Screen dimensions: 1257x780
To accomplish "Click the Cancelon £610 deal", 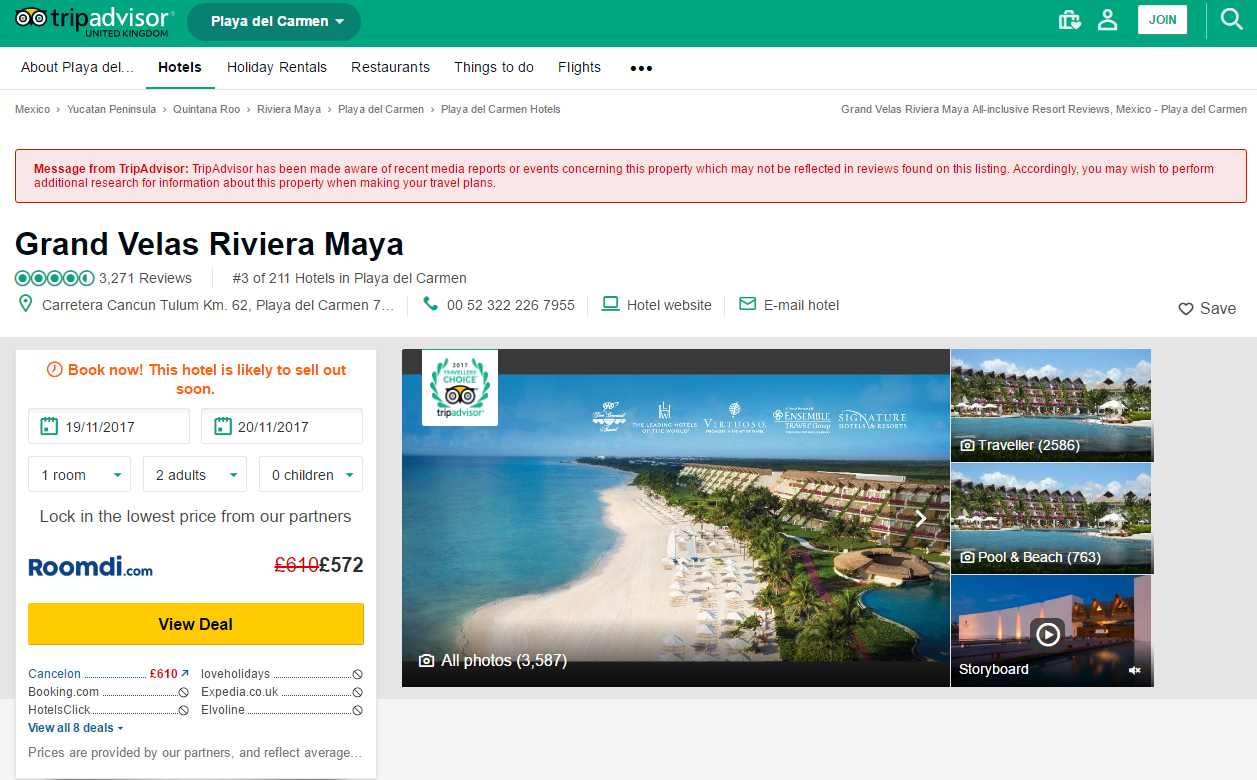I will coord(108,674).
